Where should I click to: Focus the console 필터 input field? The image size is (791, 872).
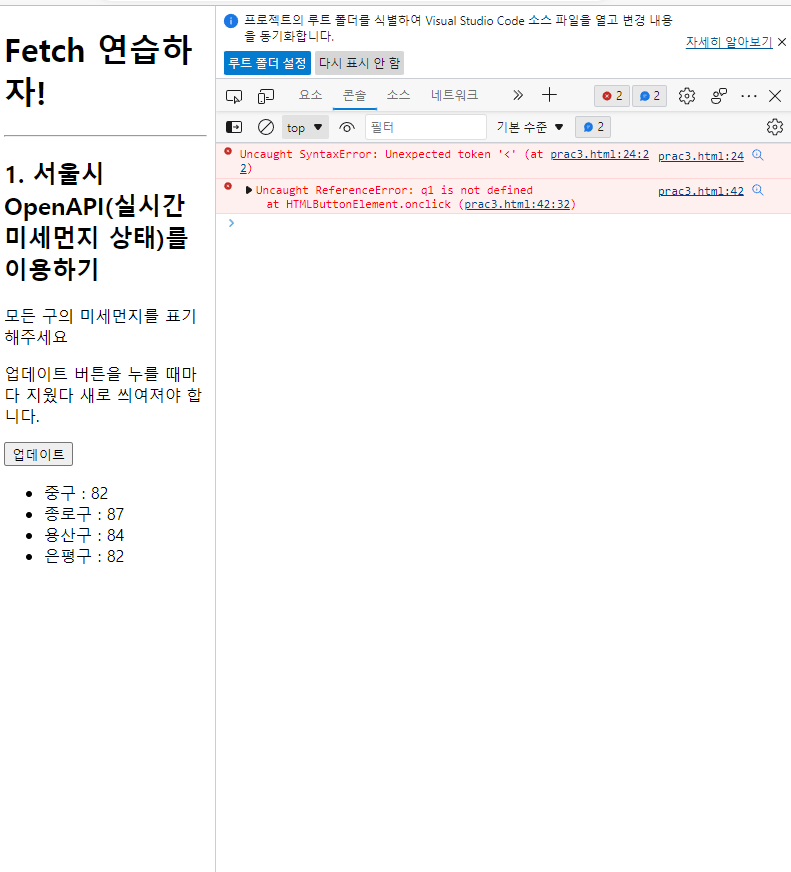(426, 127)
